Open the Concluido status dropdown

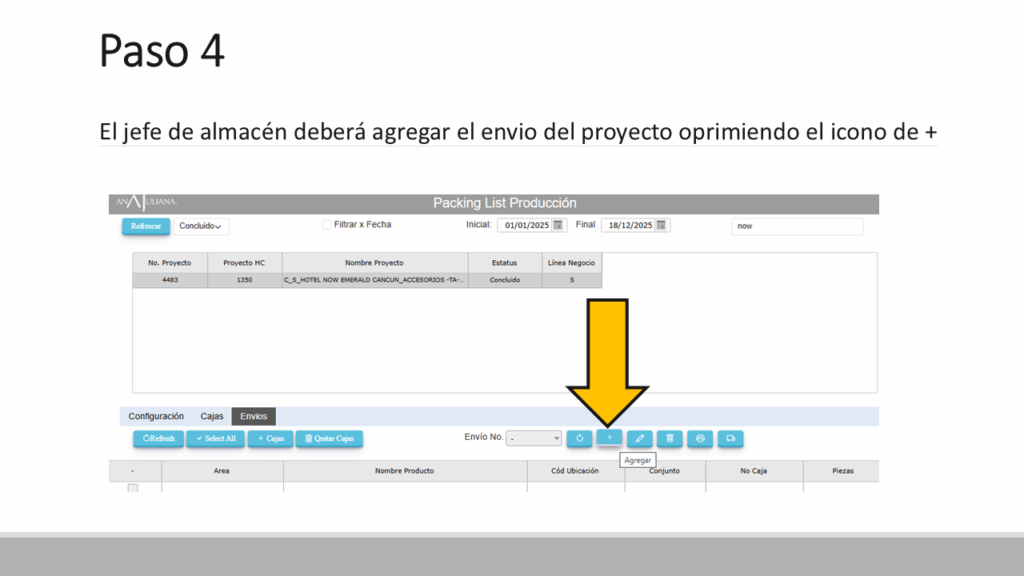(202, 226)
